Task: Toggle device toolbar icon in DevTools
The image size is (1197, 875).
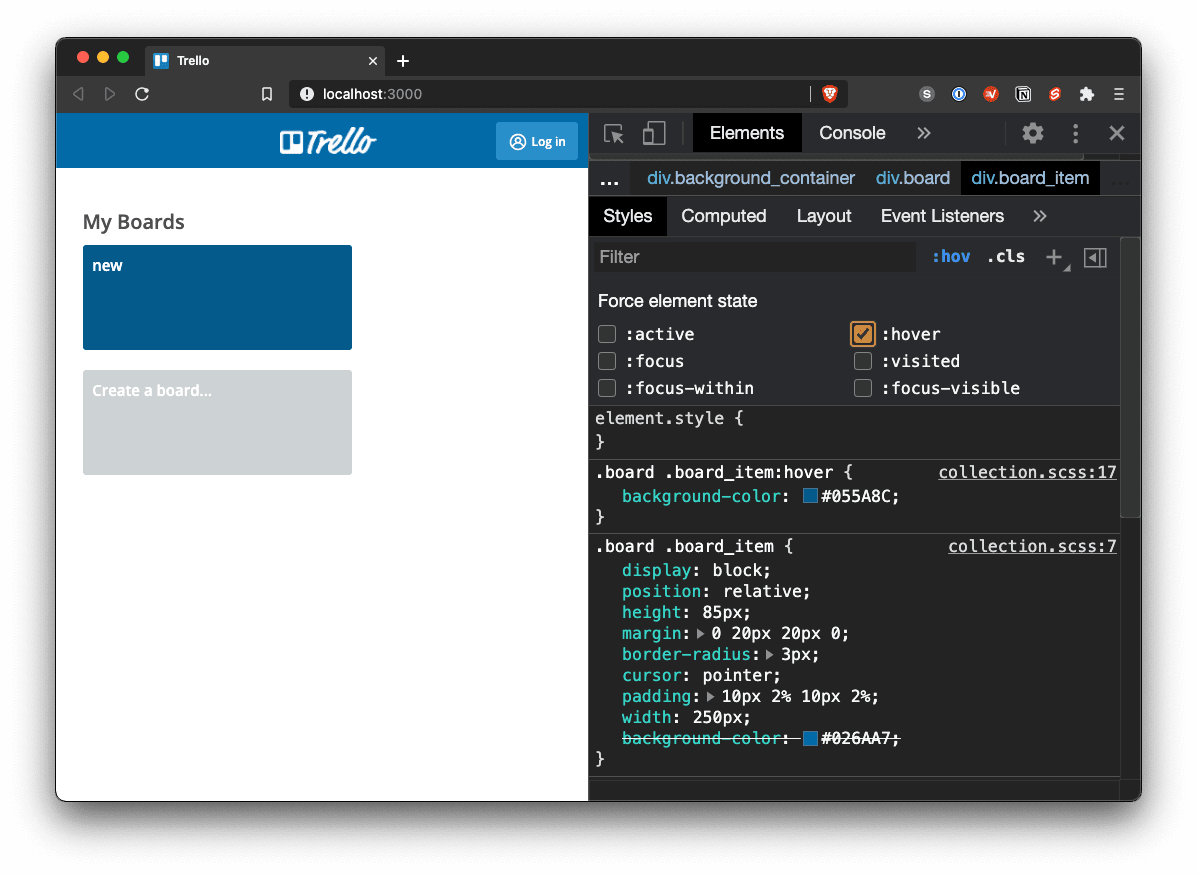Action: [x=654, y=134]
